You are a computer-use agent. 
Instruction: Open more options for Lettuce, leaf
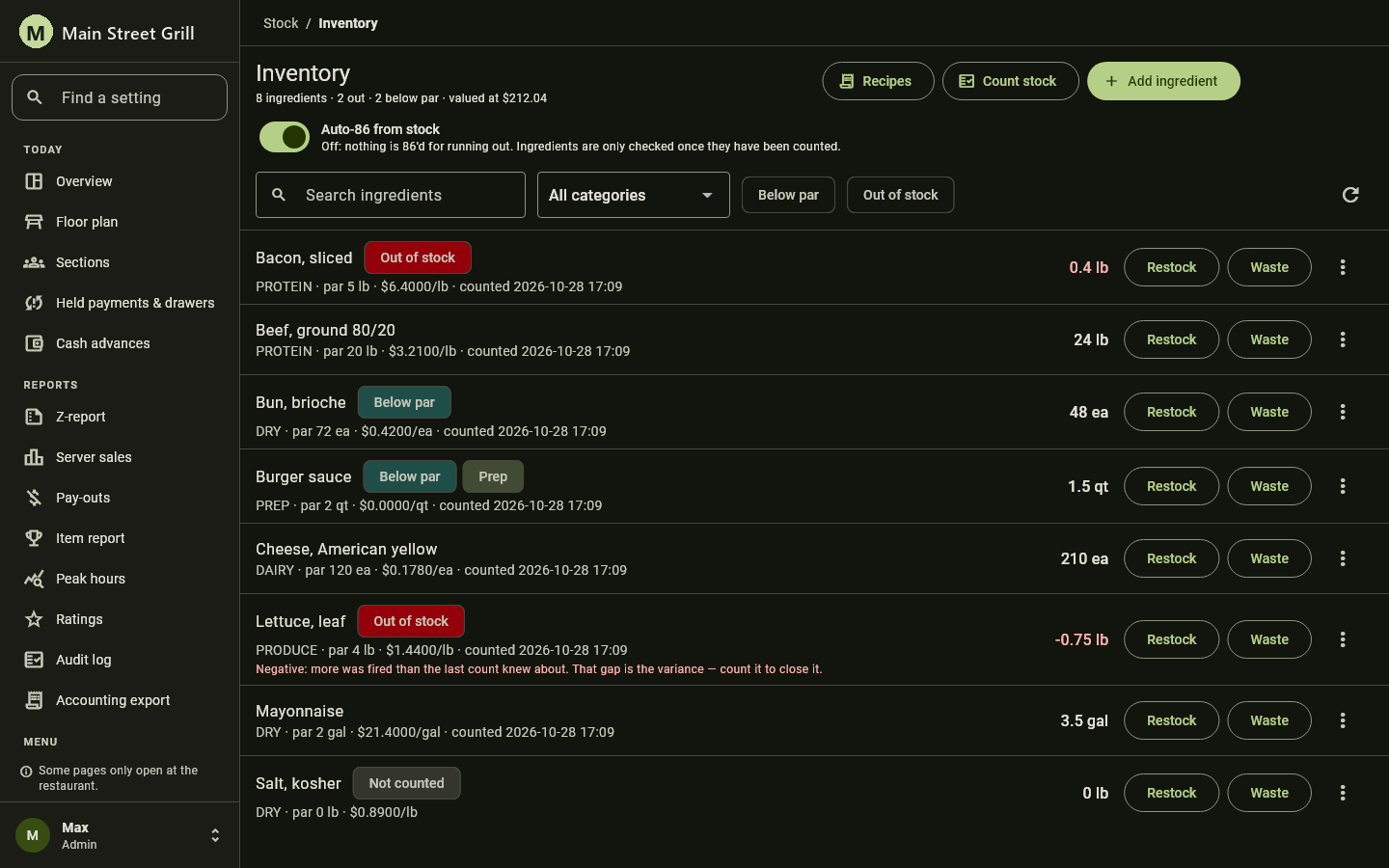click(1343, 639)
